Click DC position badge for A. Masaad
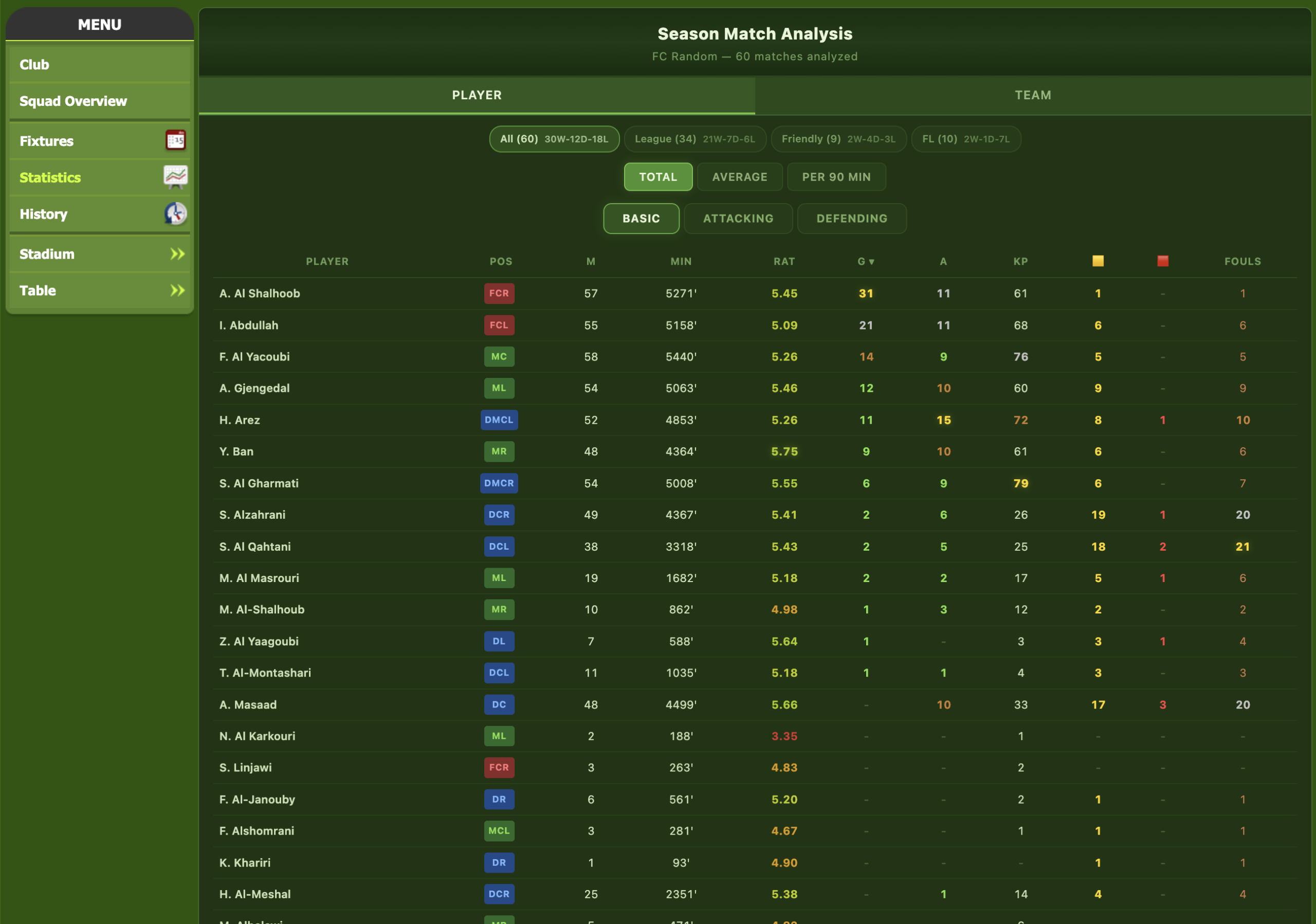Image resolution: width=1316 pixels, height=924 pixels. tap(499, 704)
